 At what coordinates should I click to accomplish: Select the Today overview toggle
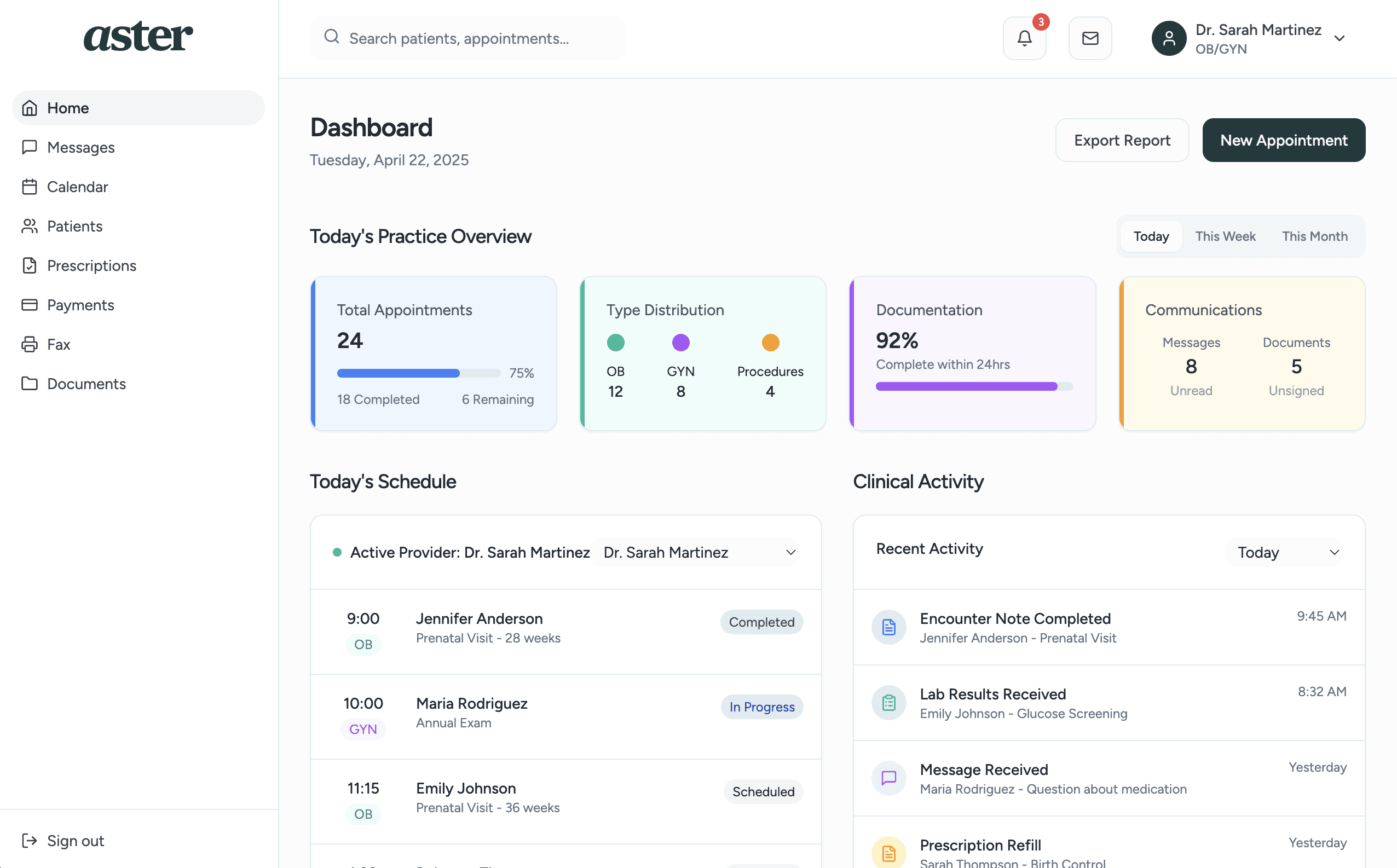tap(1151, 236)
